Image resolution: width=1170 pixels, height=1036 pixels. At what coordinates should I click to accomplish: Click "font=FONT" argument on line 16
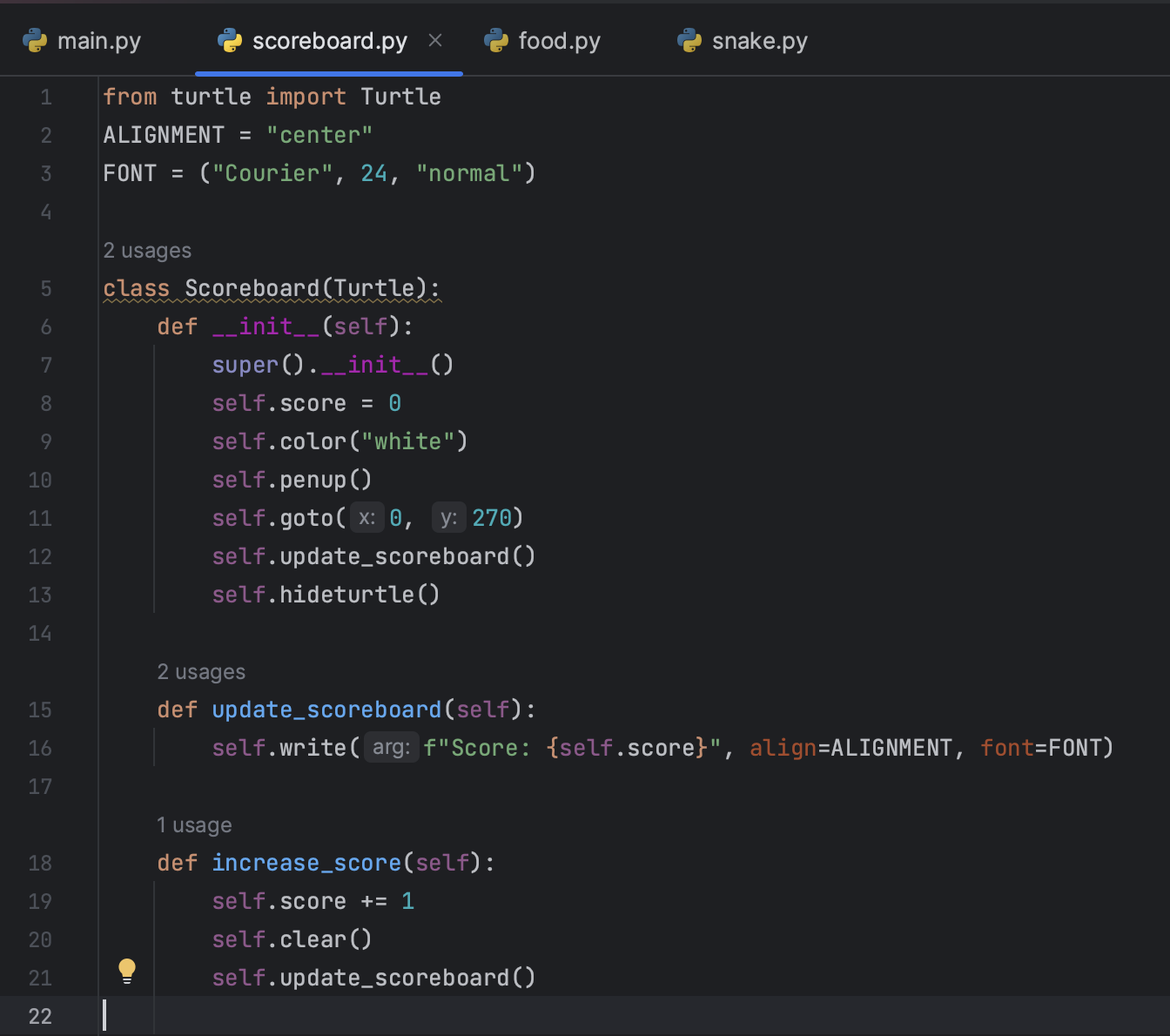(x=1041, y=748)
